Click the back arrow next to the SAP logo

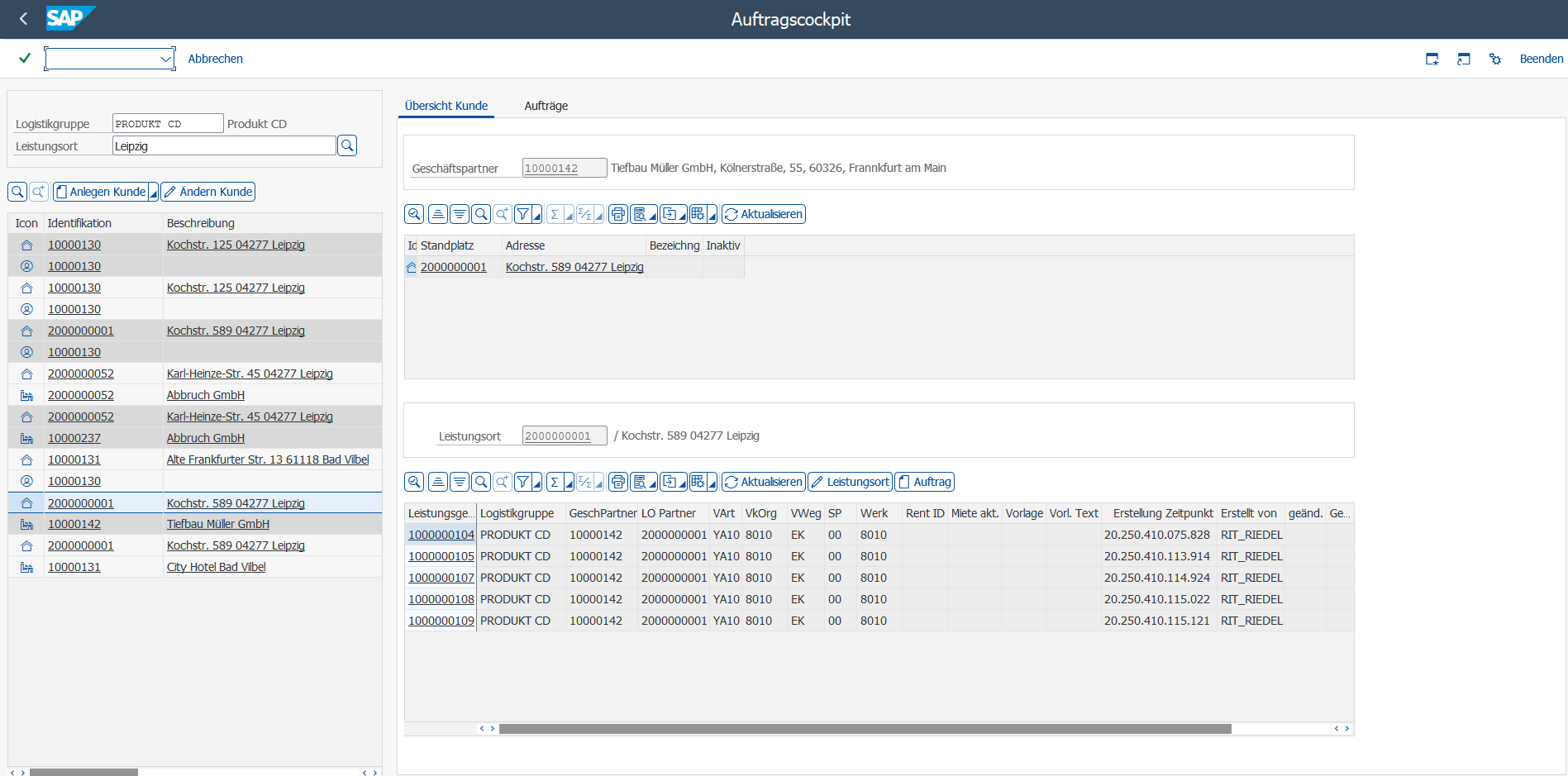(23, 18)
